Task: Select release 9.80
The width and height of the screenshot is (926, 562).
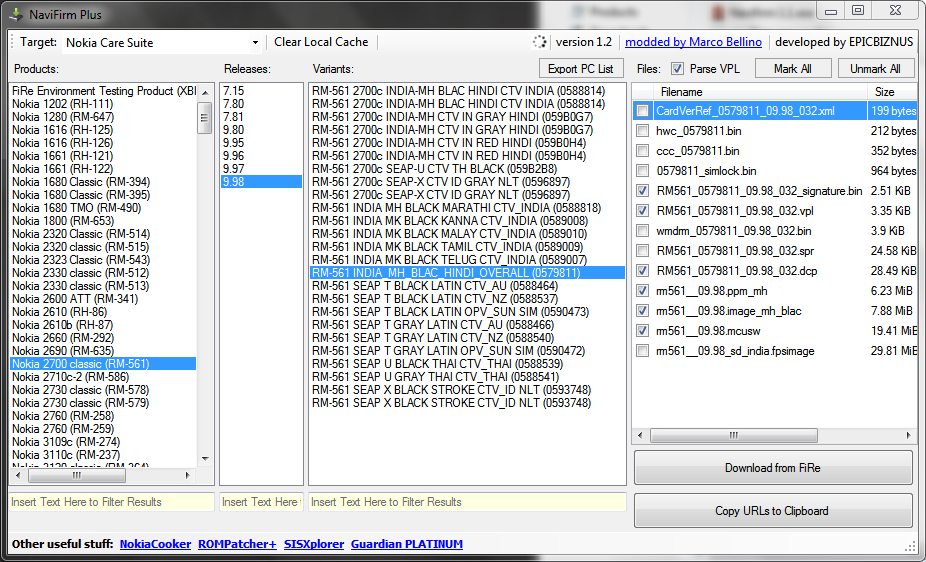Action: (x=262, y=130)
